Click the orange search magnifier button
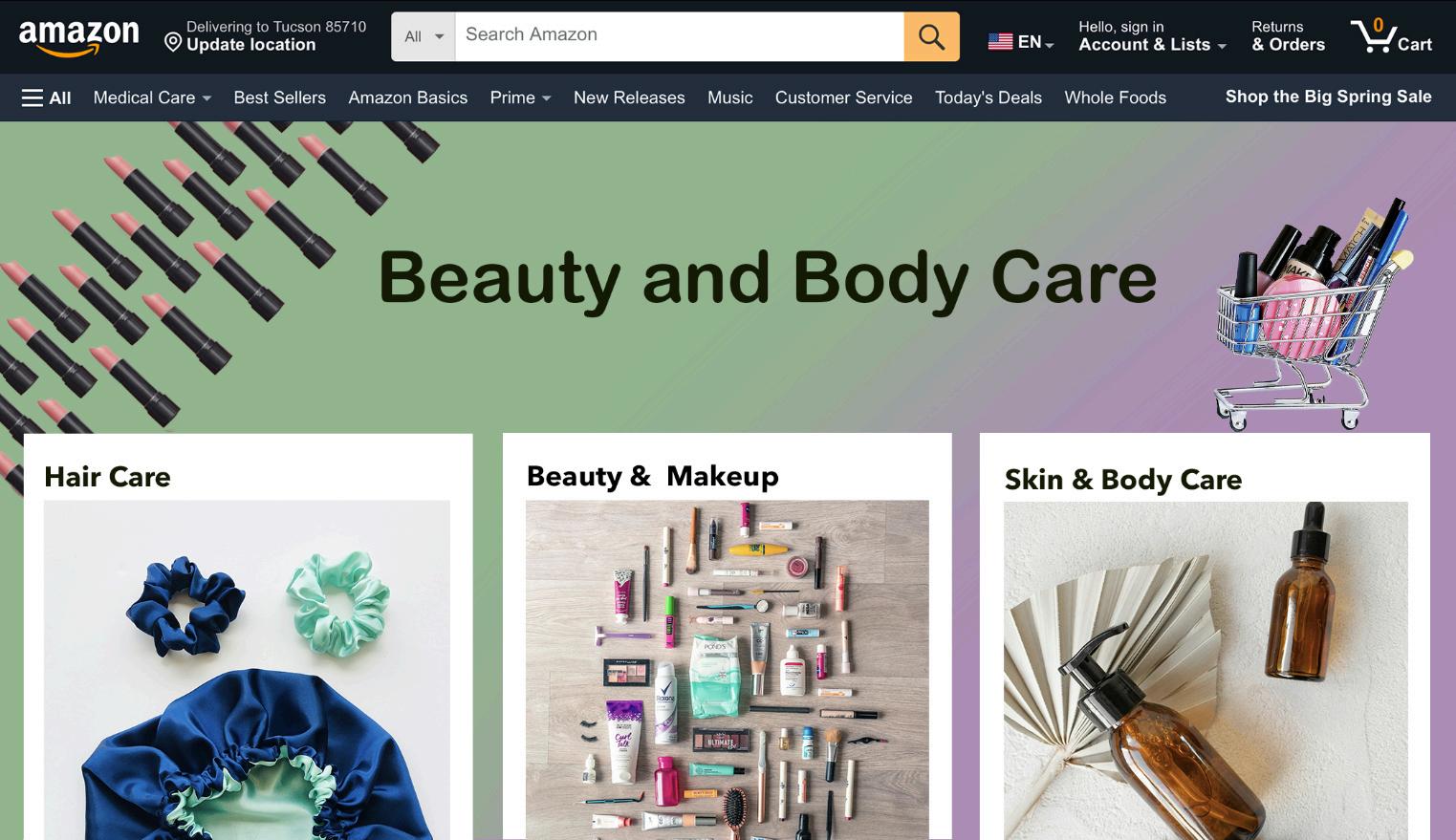The height and width of the screenshot is (840, 1456). click(931, 36)
